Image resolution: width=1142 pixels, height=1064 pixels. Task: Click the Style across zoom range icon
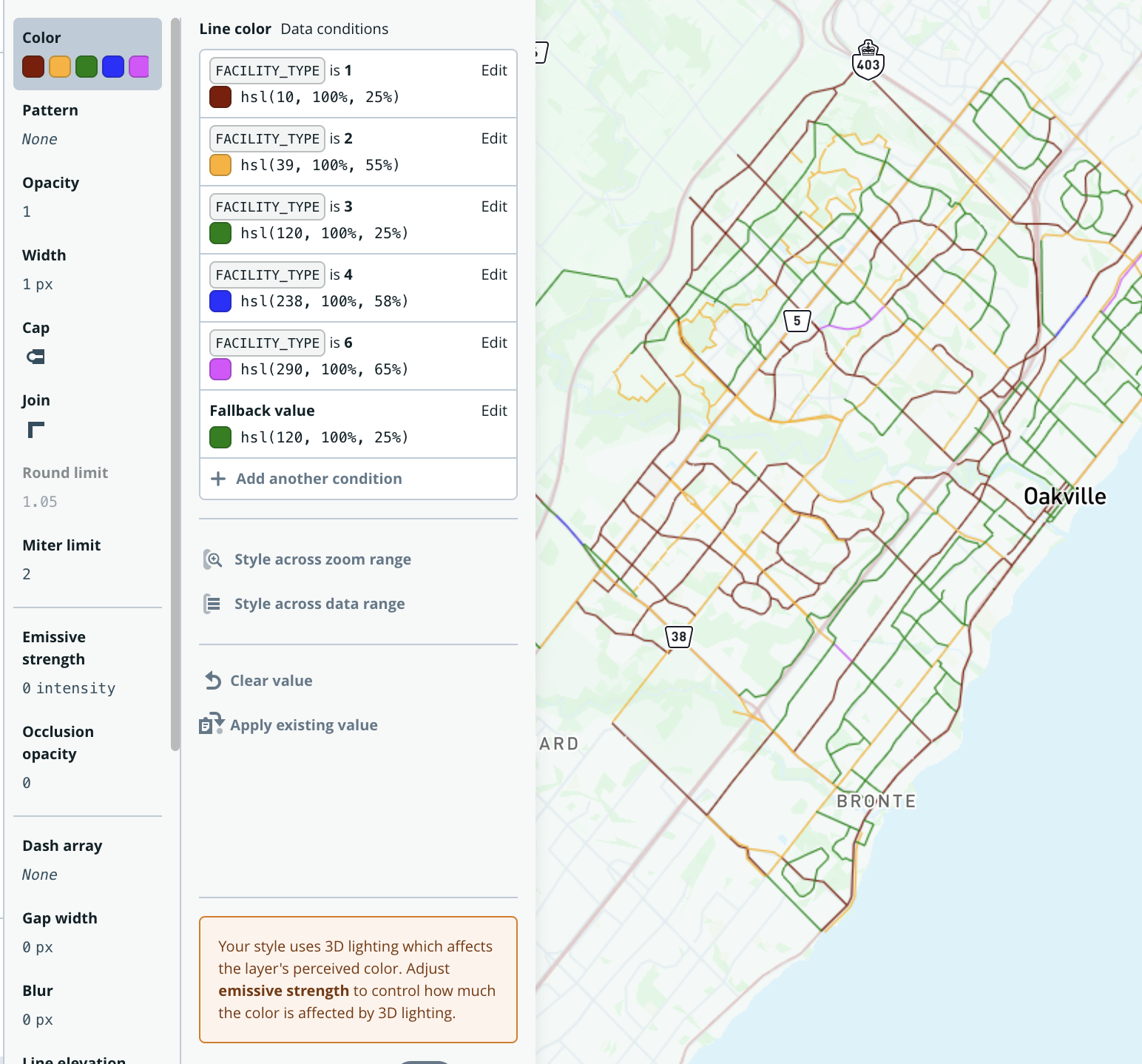(x=213, y=560)
